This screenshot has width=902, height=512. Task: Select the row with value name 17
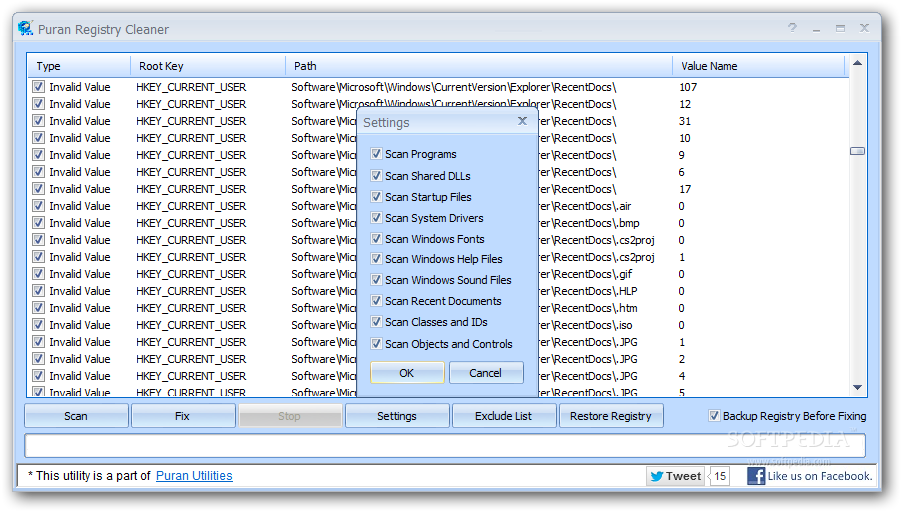point(438,189)
